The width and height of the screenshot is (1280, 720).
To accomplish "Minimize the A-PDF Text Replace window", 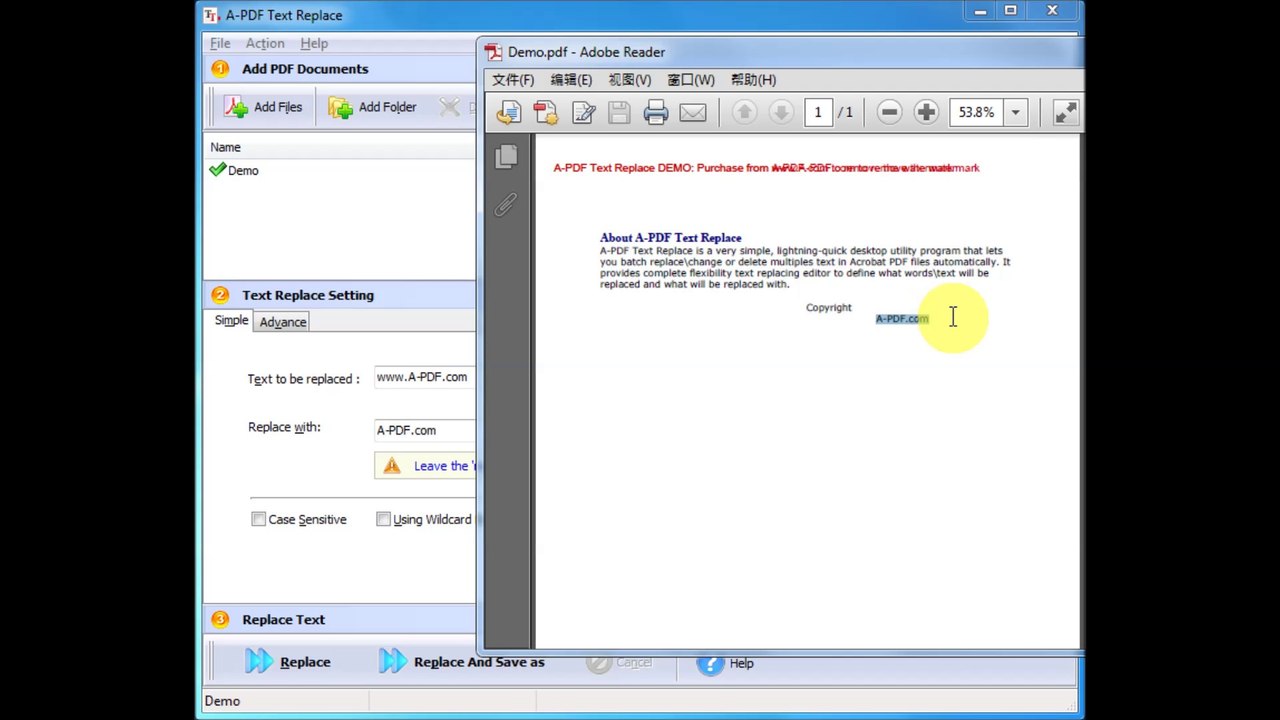I will (x=980, y=11).
